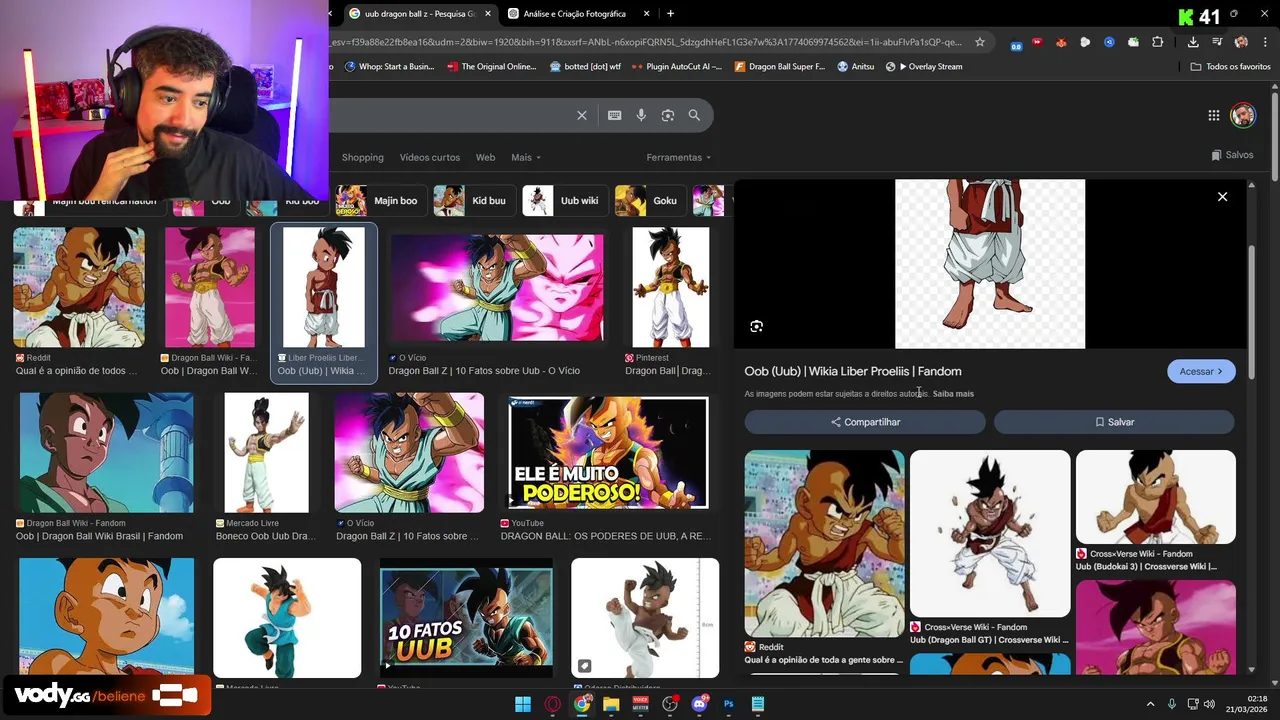Open the 'Dragon Ball Super F...' bookmark
This screenshot has width=1280, height=720.
780,67
